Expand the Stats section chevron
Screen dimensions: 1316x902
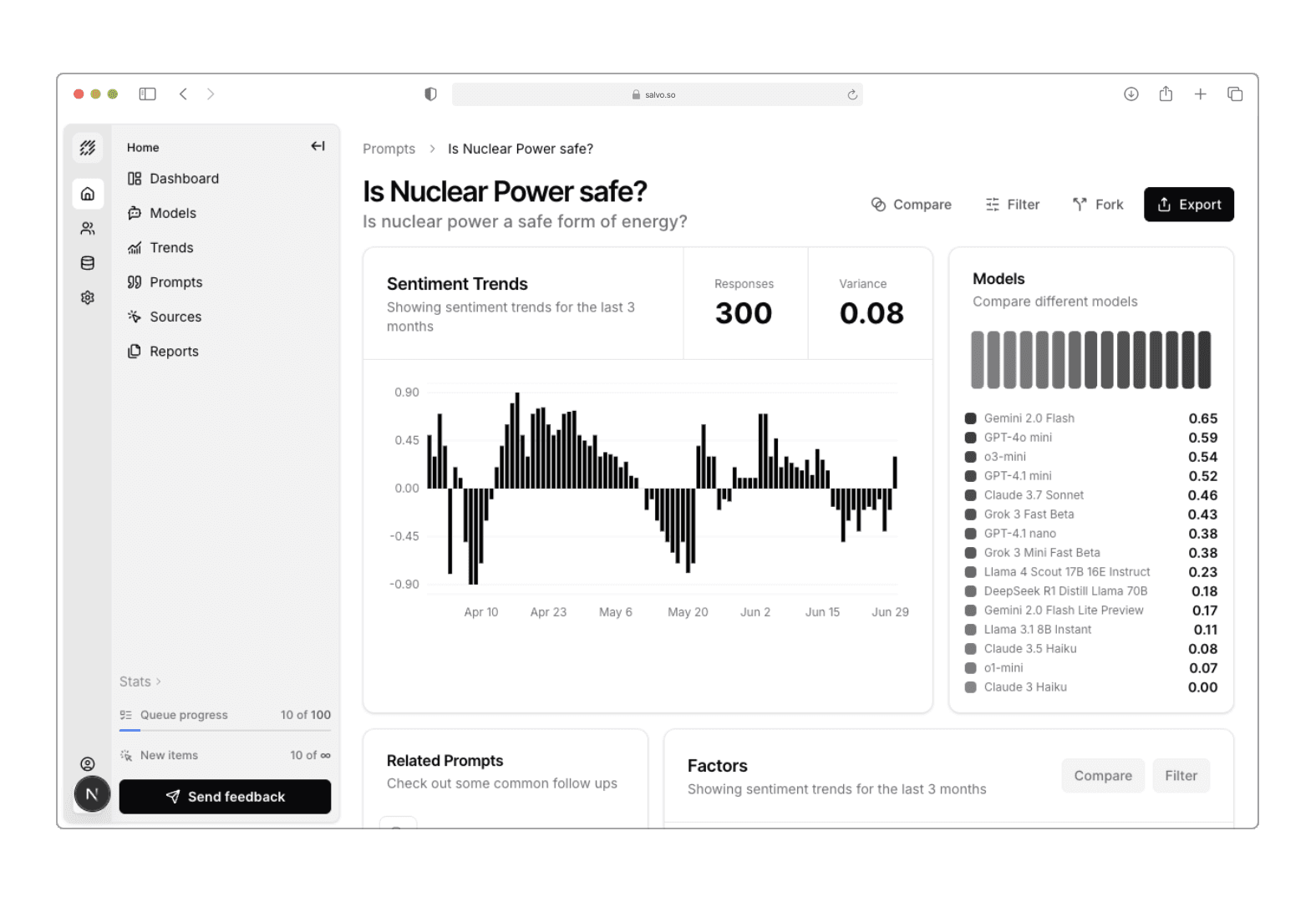159,682
